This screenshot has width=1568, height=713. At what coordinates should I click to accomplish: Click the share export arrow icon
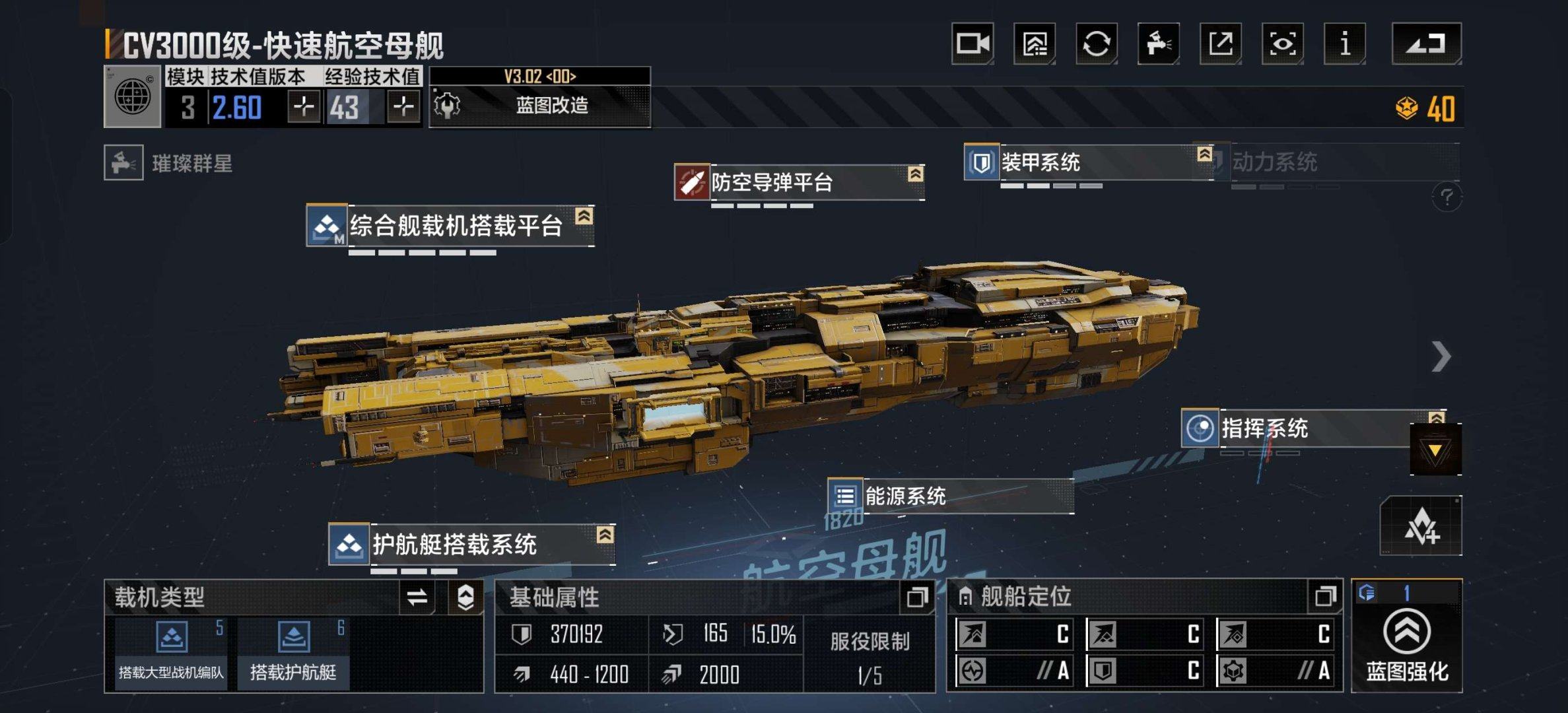(1221, 44)
